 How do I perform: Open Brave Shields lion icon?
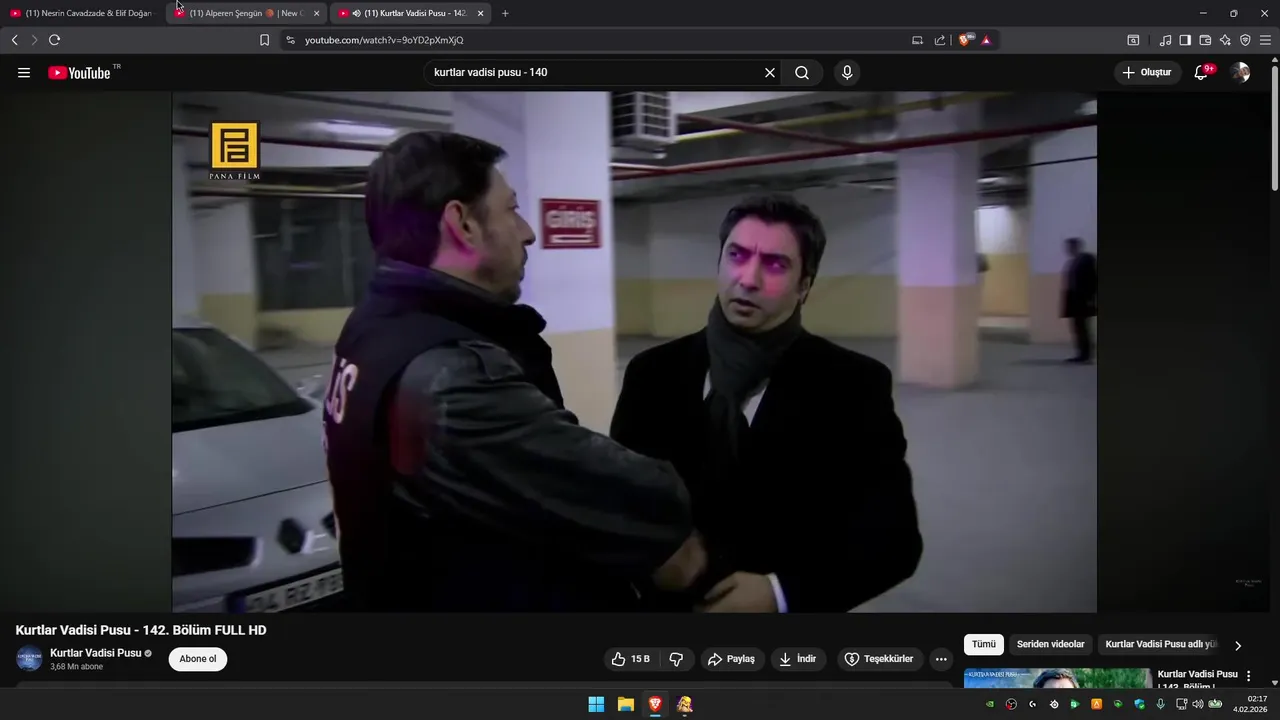pos(965,40)
